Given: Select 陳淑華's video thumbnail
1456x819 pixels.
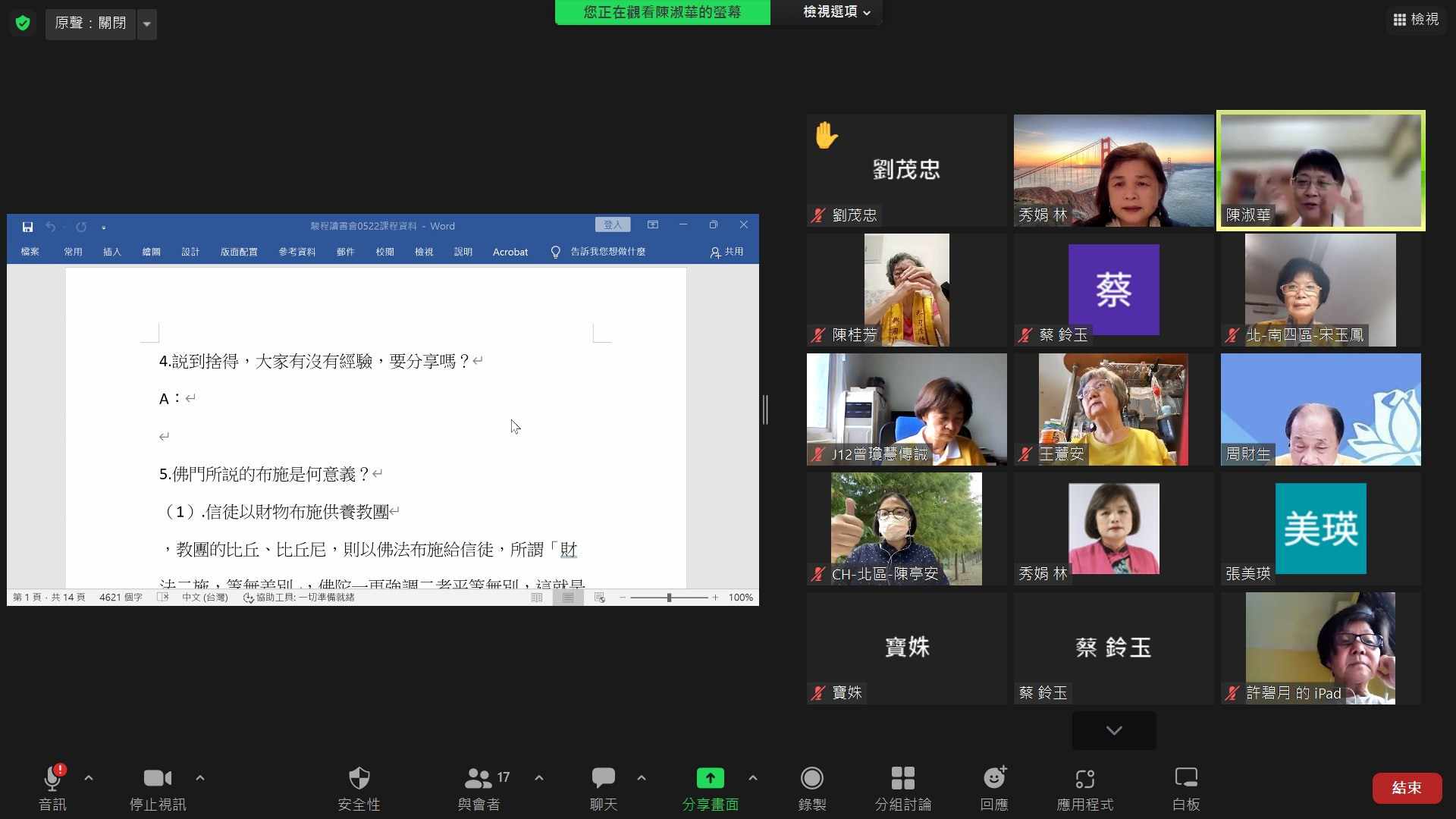Looking at the screenshot, I should tap(1320, 171).
